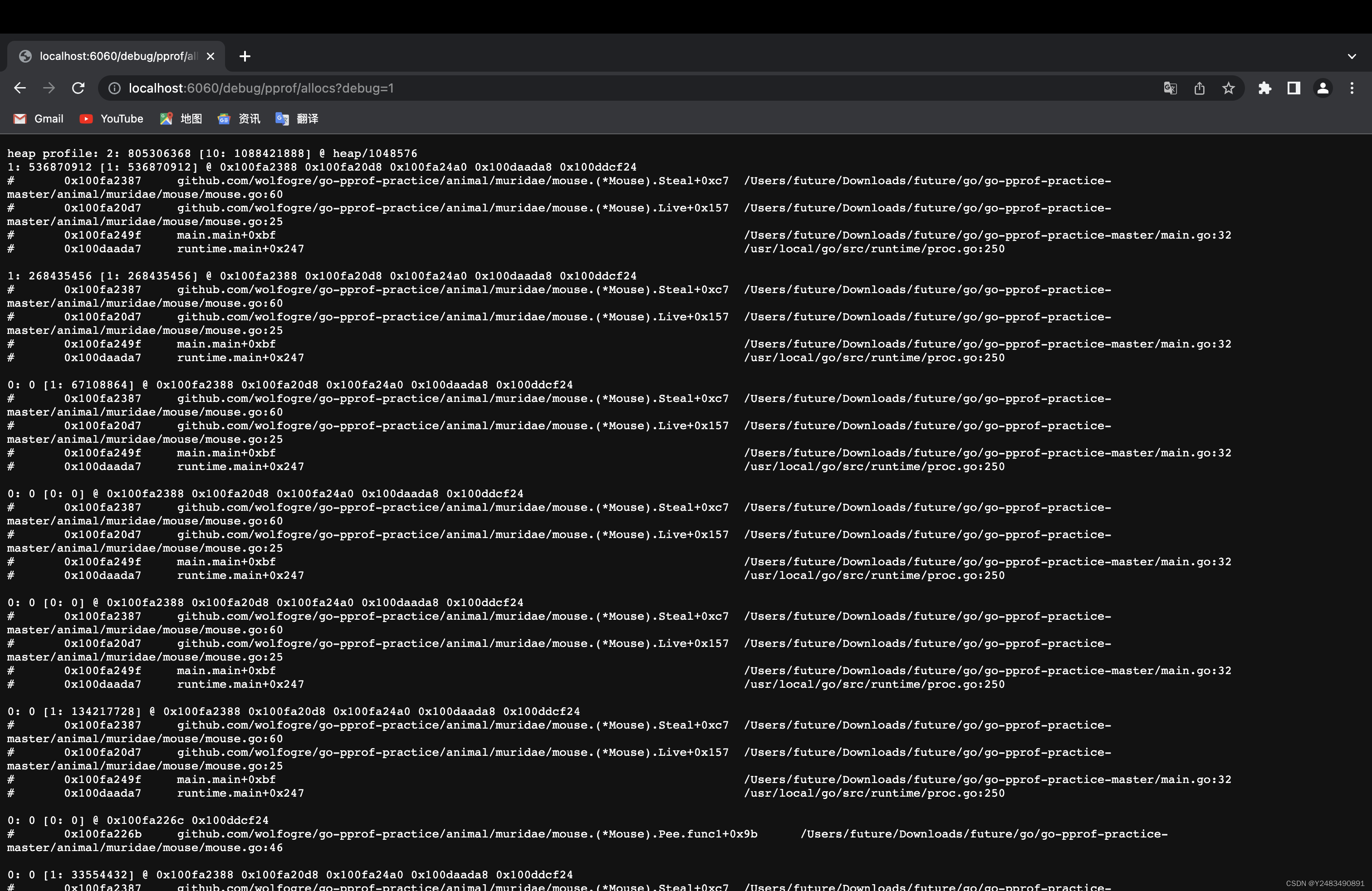The image size is (1372, 891).
Task: Open Chrome three-dot menu
Action: click(1352, 88)
